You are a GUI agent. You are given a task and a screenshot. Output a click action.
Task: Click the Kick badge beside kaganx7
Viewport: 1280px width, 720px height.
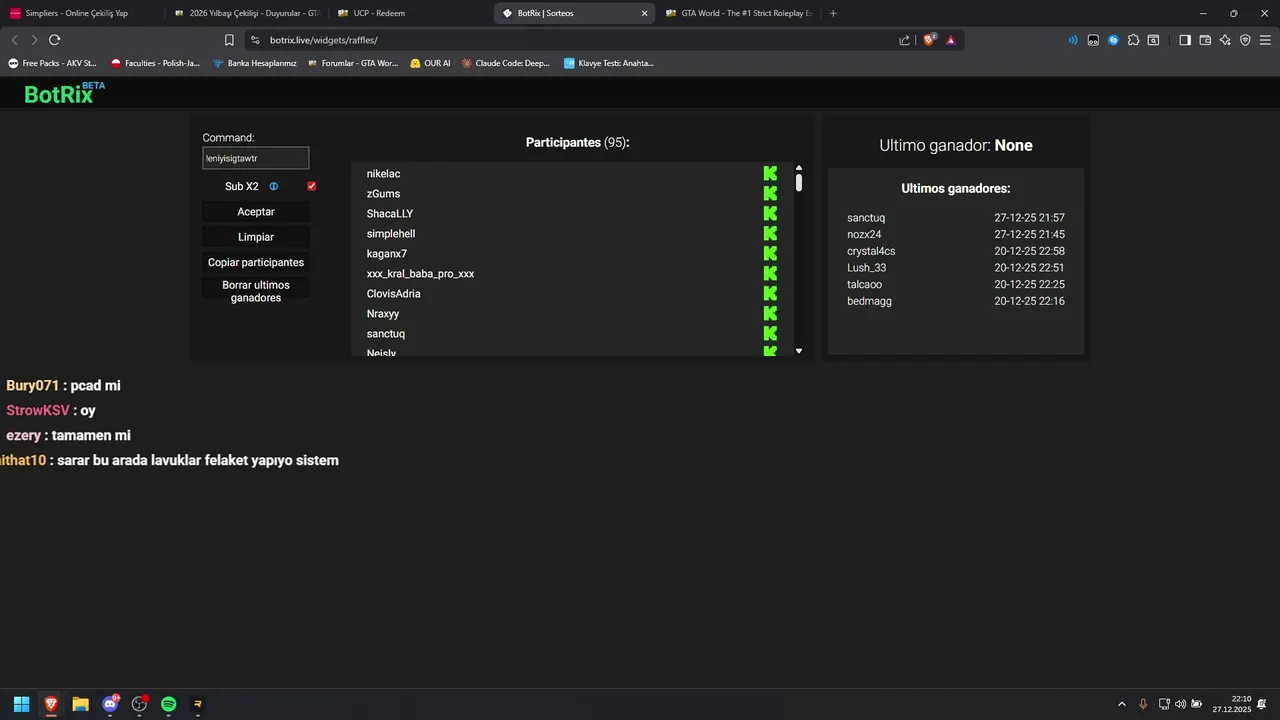pos(770,254)
